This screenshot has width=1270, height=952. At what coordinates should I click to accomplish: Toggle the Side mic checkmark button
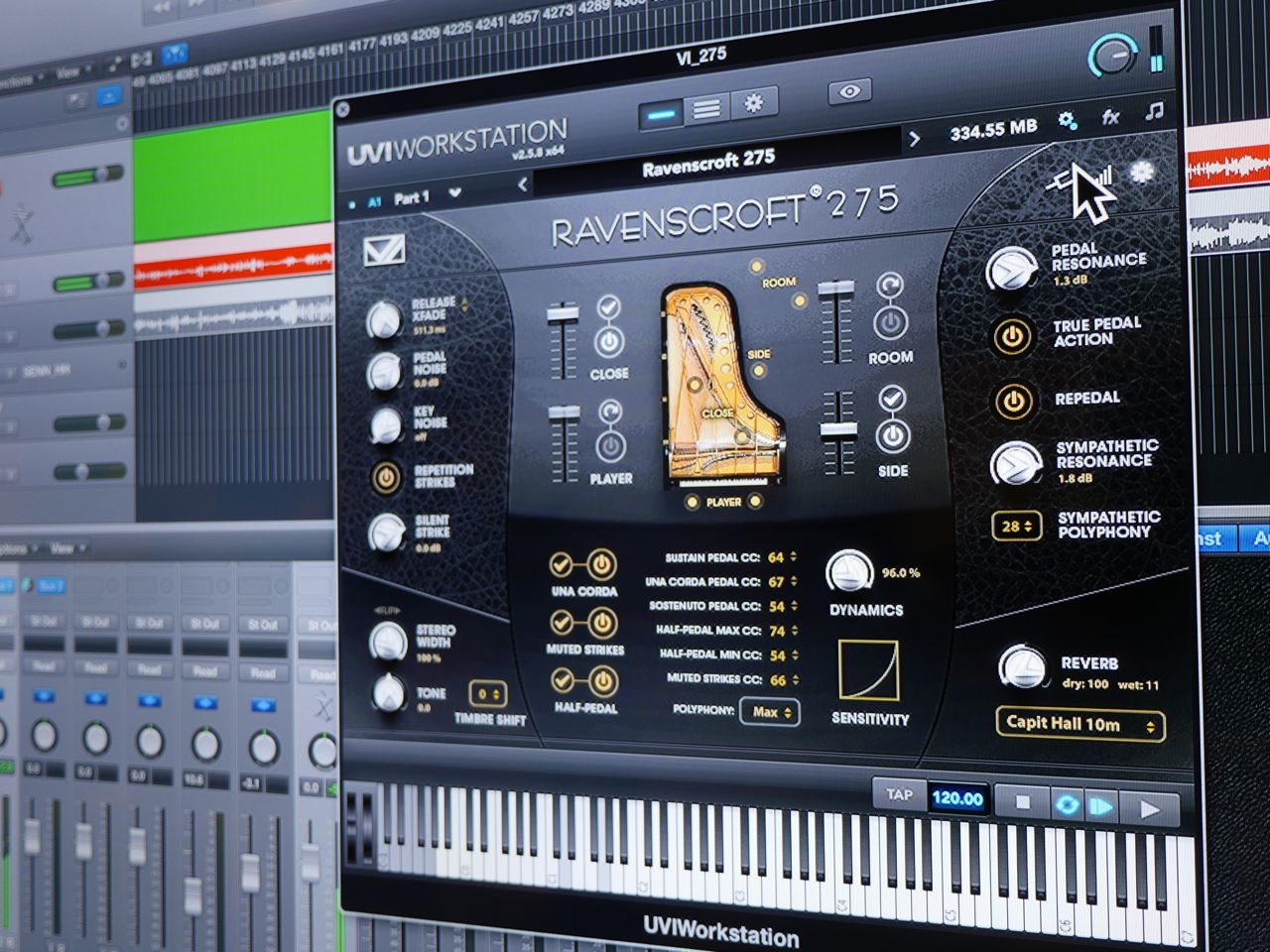pos(892,399)
